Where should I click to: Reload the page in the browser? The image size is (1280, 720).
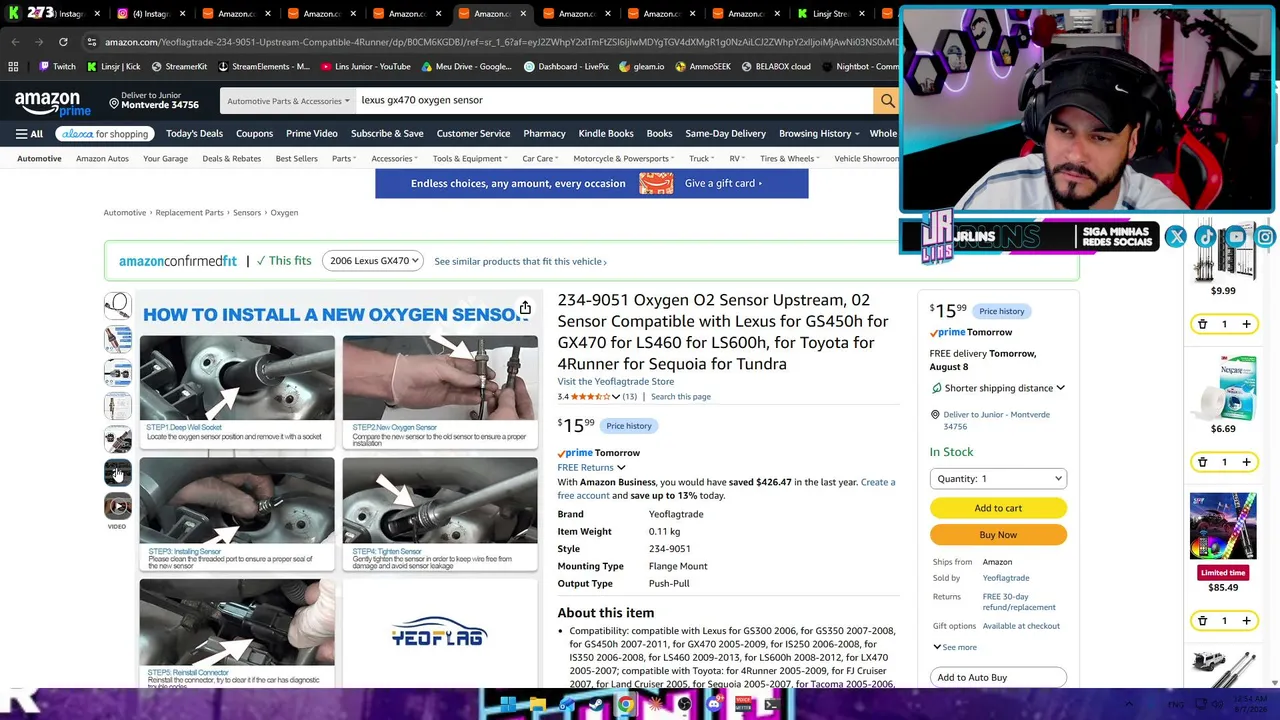click(63, 42)
